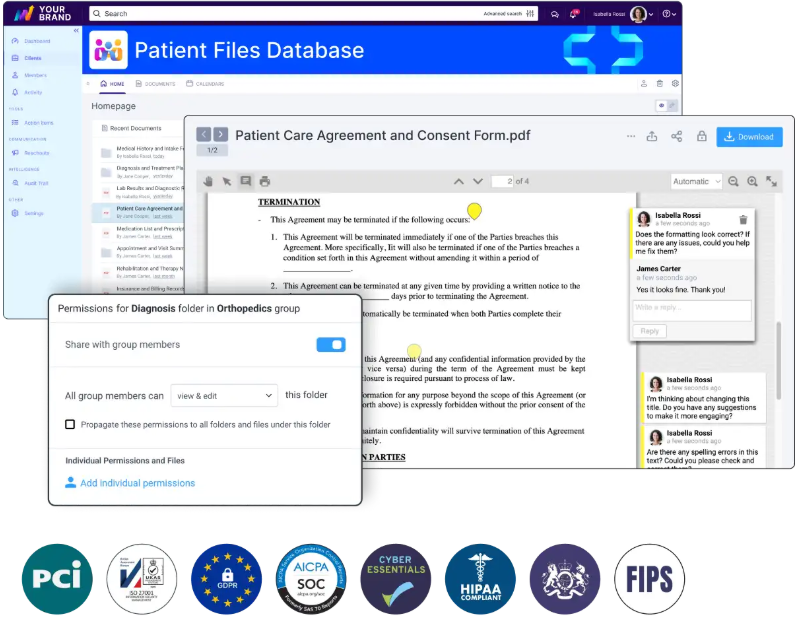
Task: Click the share icon for the PDF file
Action: 677,136
